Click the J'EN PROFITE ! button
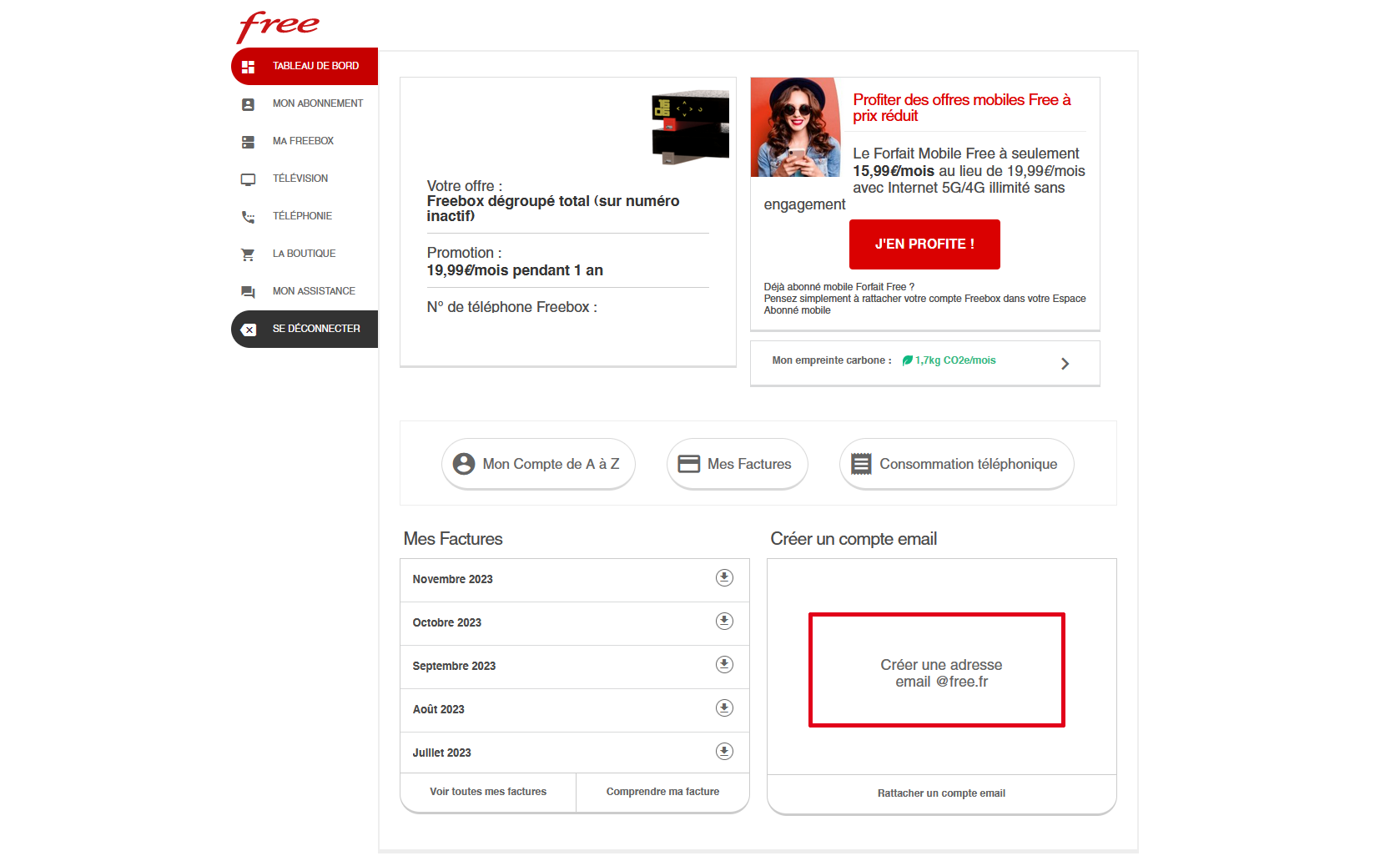1400x861 pixels. [x=924, y=244]
